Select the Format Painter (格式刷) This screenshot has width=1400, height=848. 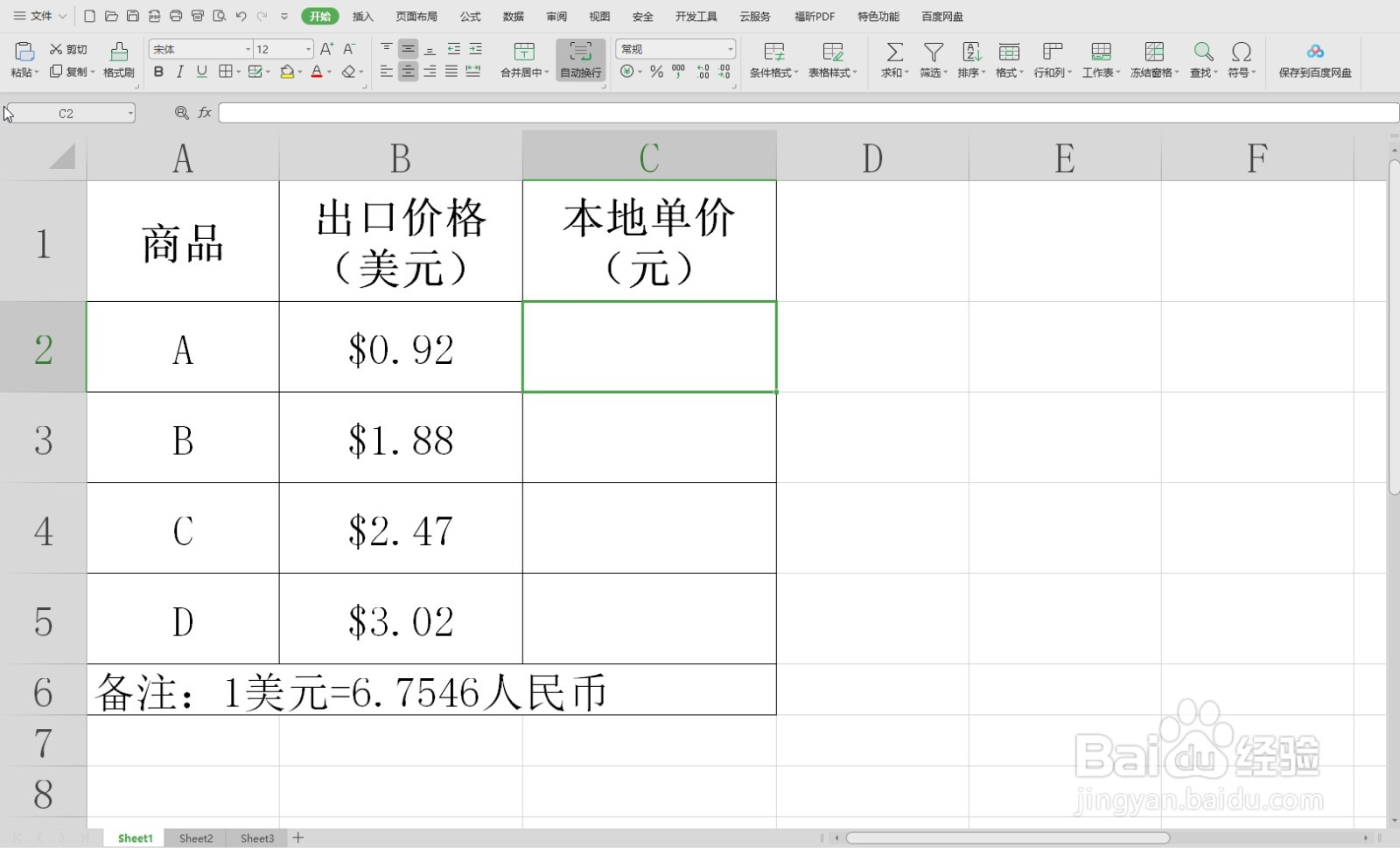coord(119,60)
